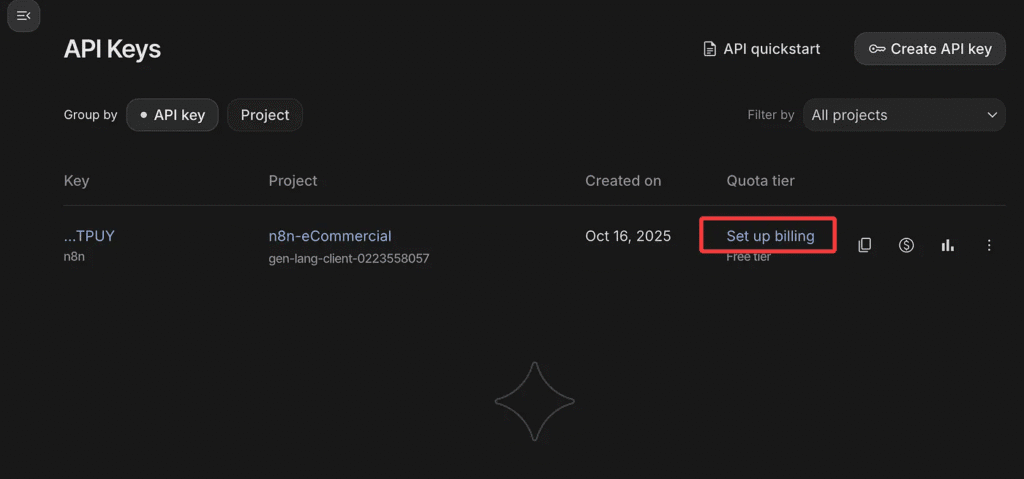This screenshot has width=1024, height=479.
Task: Click the Quota tier column header
Action: point(760,181)
